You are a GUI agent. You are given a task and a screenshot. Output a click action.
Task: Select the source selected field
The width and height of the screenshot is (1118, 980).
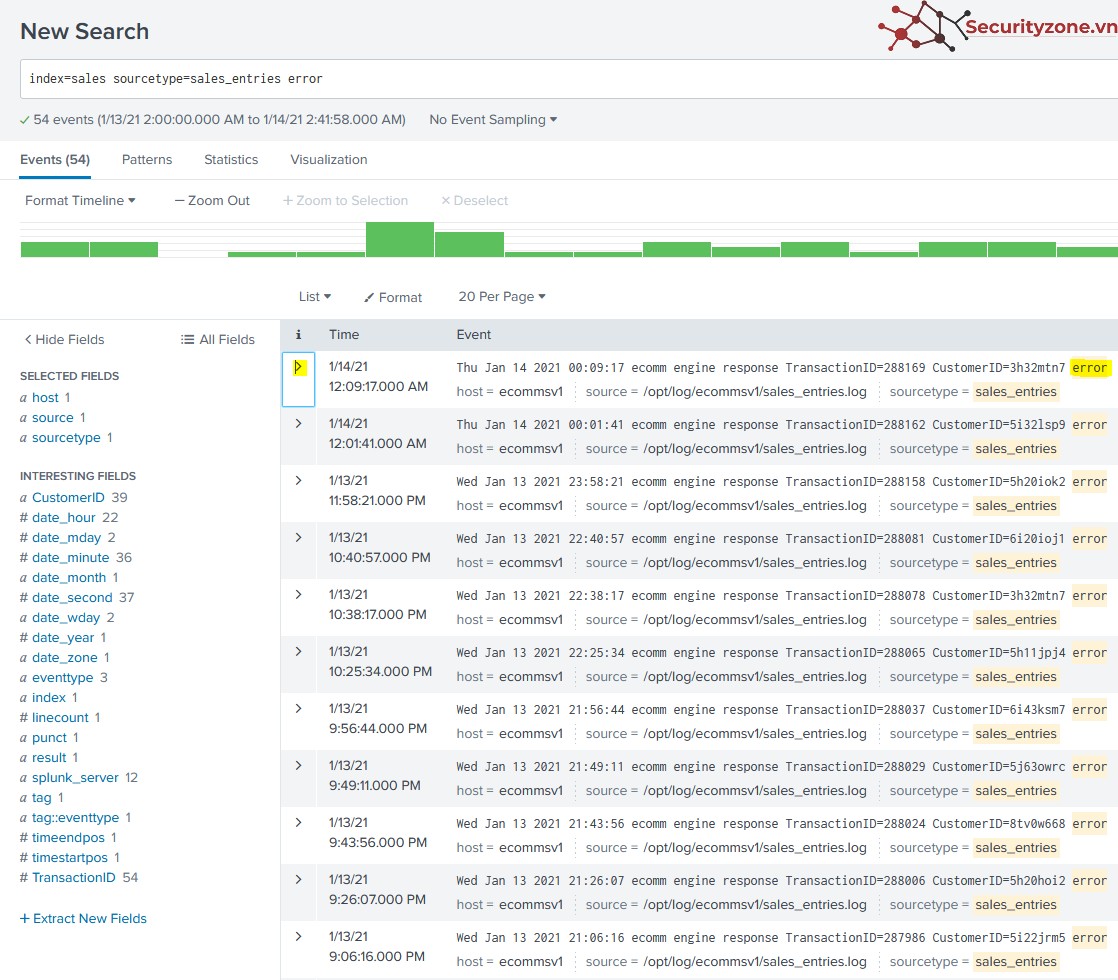53,418
